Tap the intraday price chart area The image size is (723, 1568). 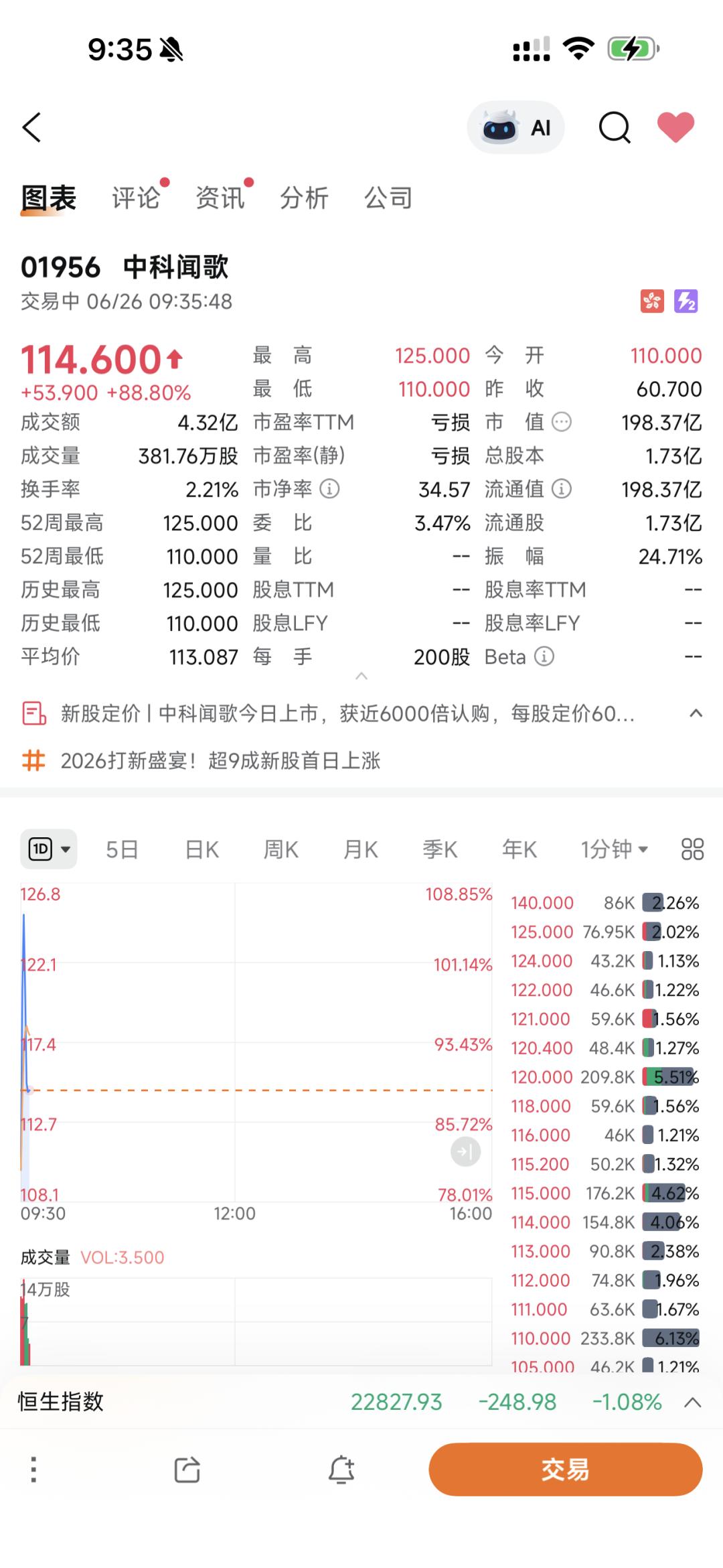pos(256,1044)
